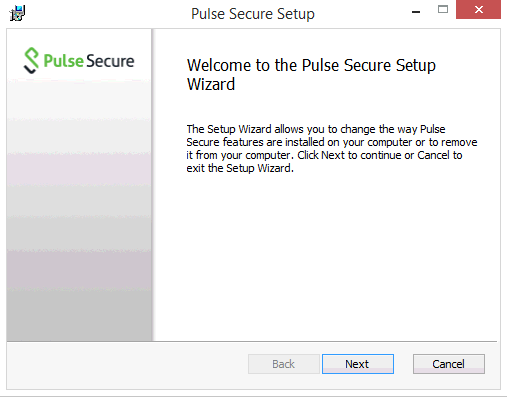Click the gray gradient banner below logo
The image size is (507, 397).
(79, 210)
